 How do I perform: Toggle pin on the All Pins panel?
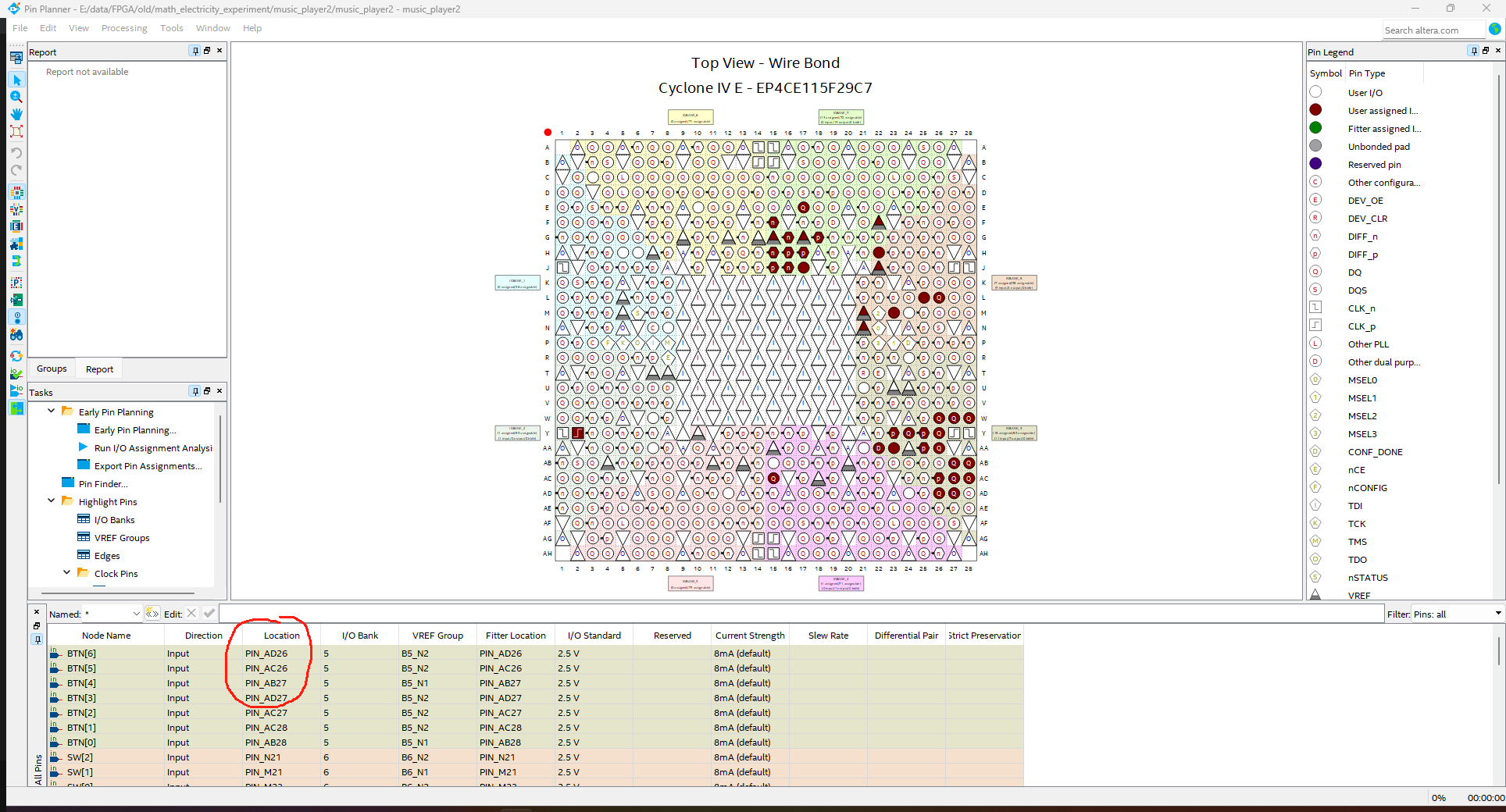pos(37,639)
